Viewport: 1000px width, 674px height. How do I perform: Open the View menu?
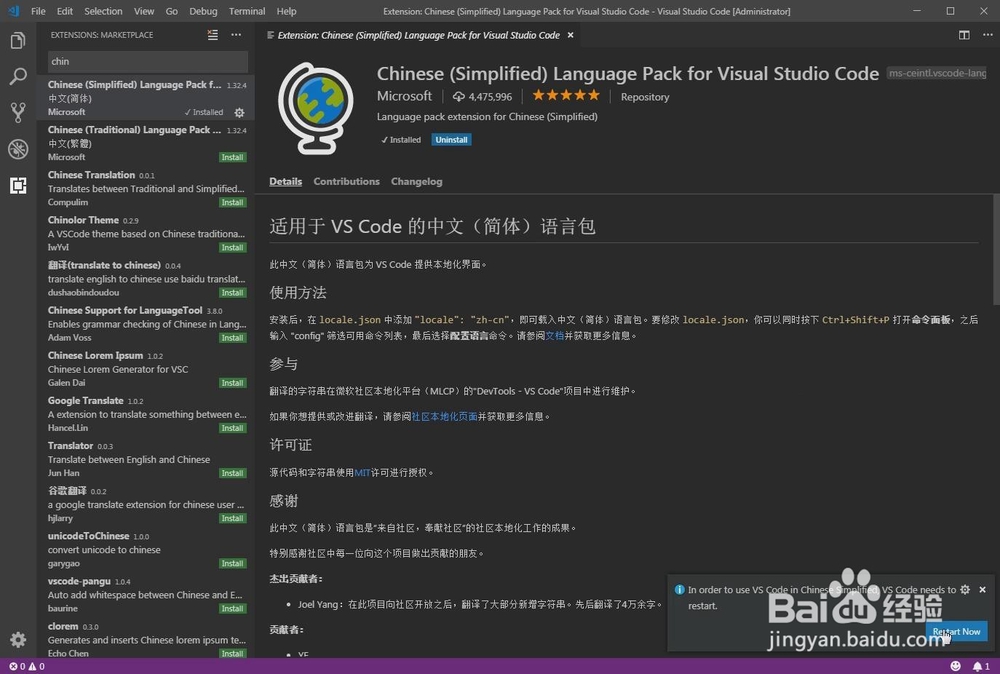[x=143, y=11]
